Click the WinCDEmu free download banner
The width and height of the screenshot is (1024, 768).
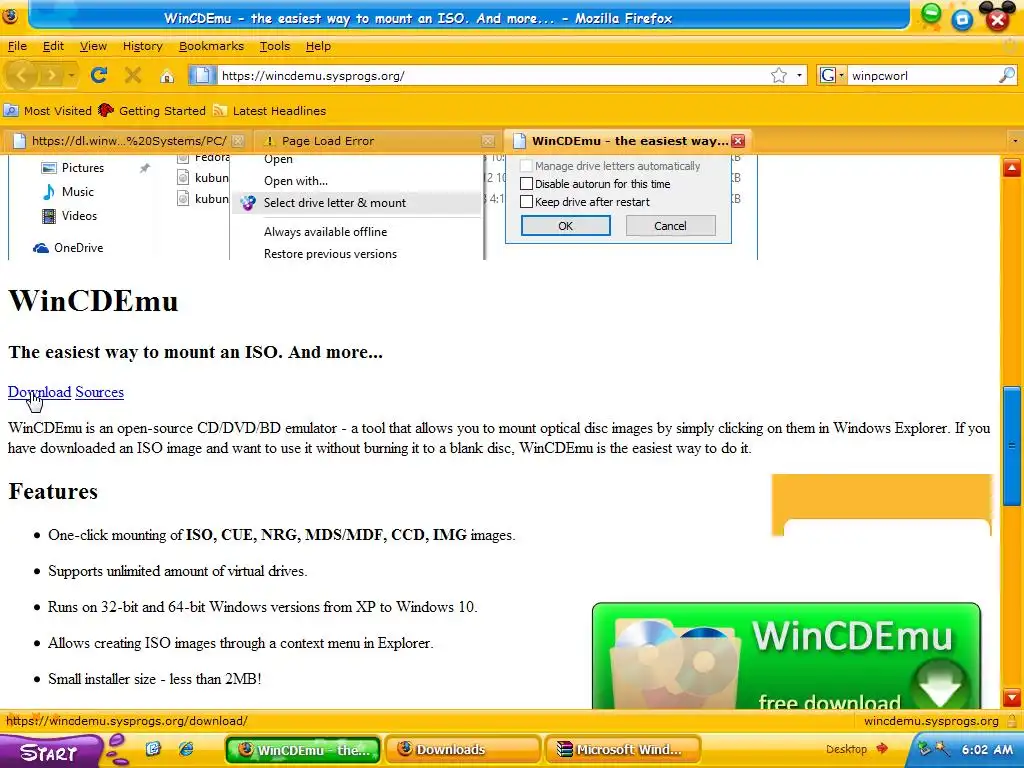(x=786, y=656)
